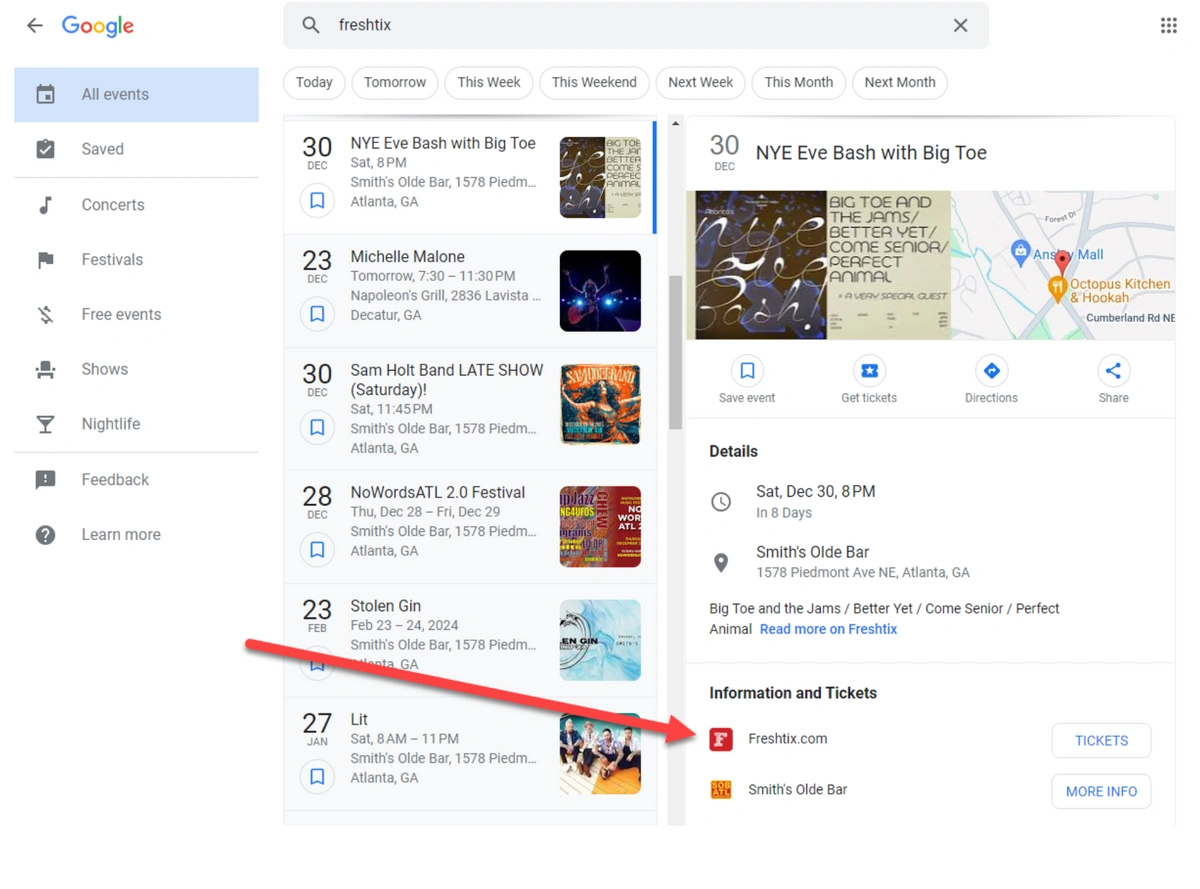
Task: Click the Learn more question icon
Action: 45,535
